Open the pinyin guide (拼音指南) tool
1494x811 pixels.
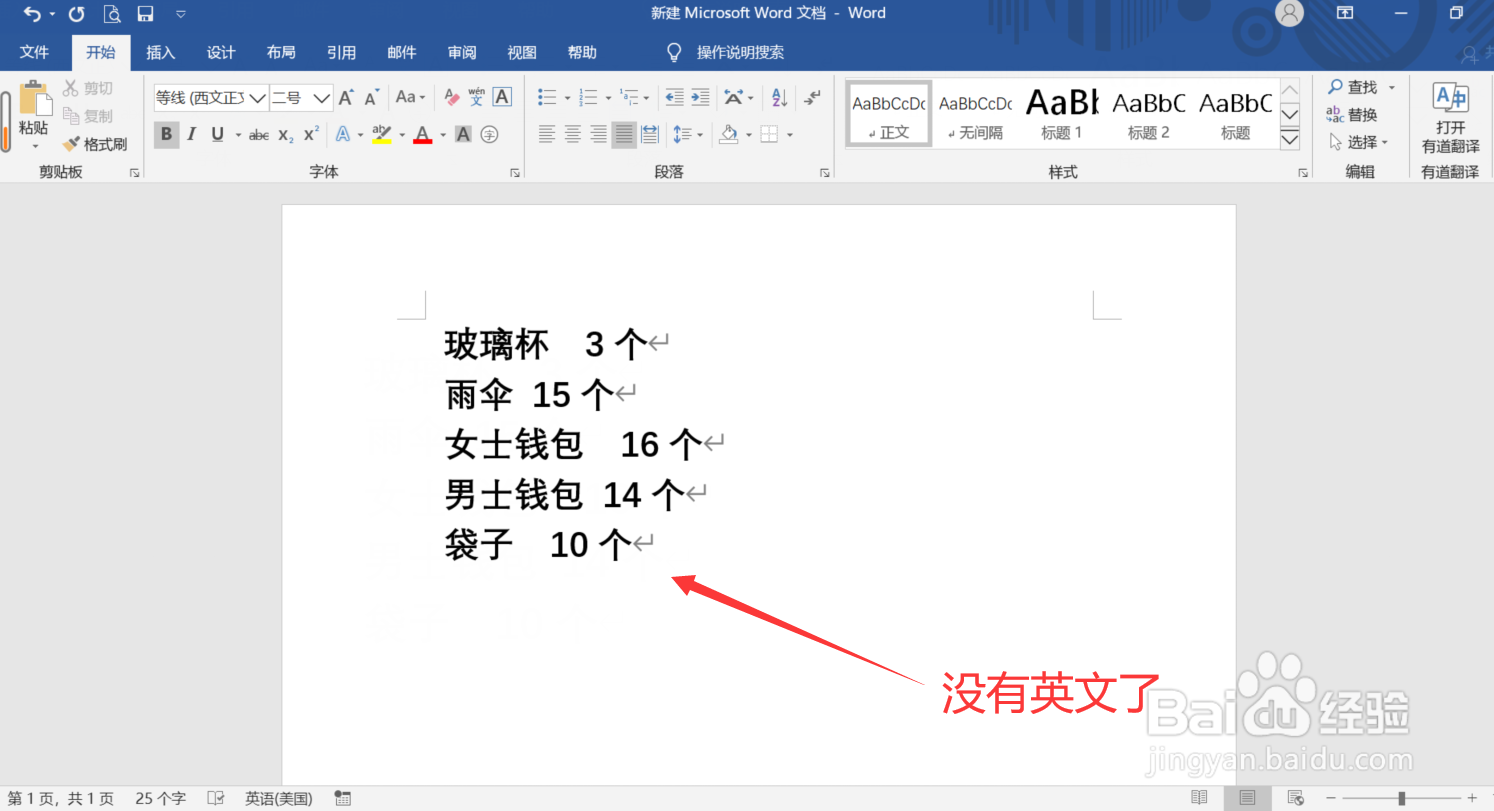(476, 96)
